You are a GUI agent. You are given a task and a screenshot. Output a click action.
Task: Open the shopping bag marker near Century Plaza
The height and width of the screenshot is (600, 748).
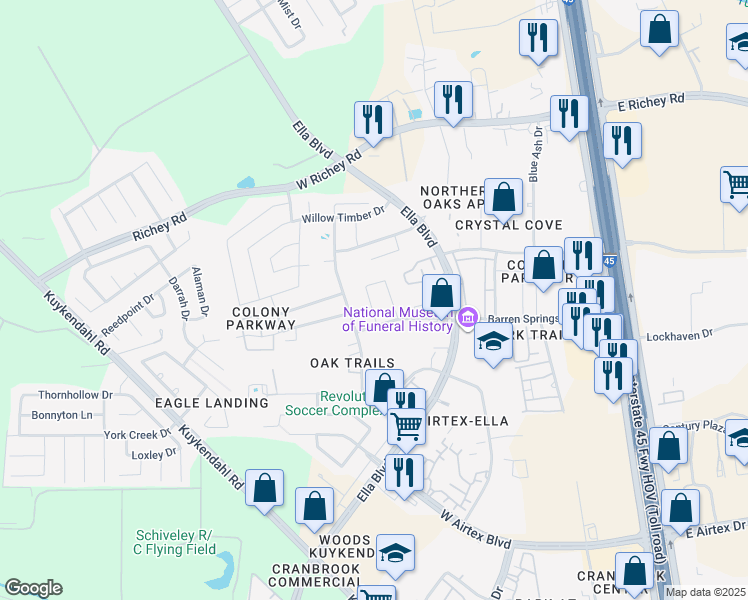pyautogui.click(x=670, y=445)
